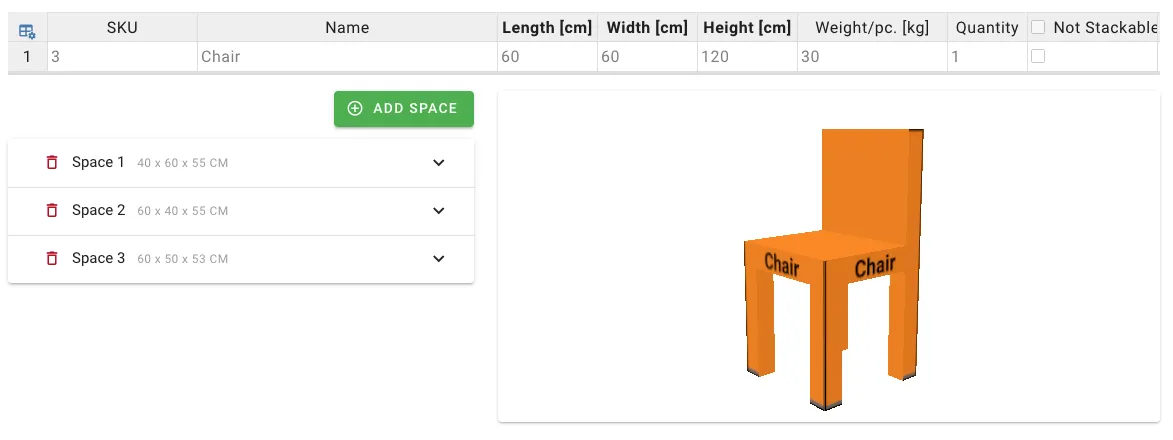Edit the Weight cell showing 30
1173x440 pixels.
coord(872,57)
